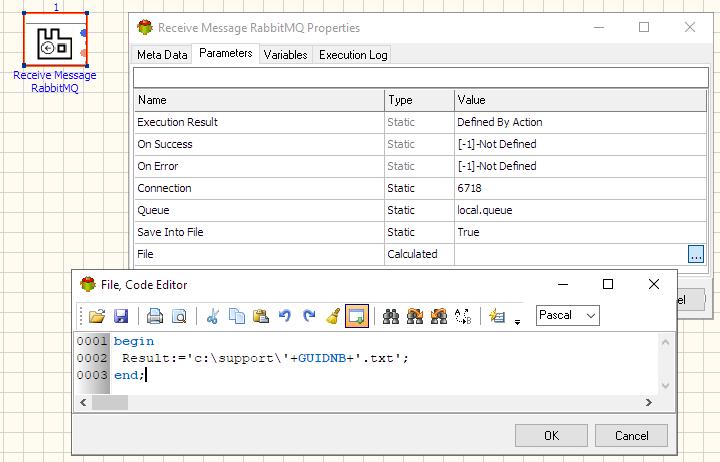Open Print Preview from the toolbar

[x=179, y=316]
